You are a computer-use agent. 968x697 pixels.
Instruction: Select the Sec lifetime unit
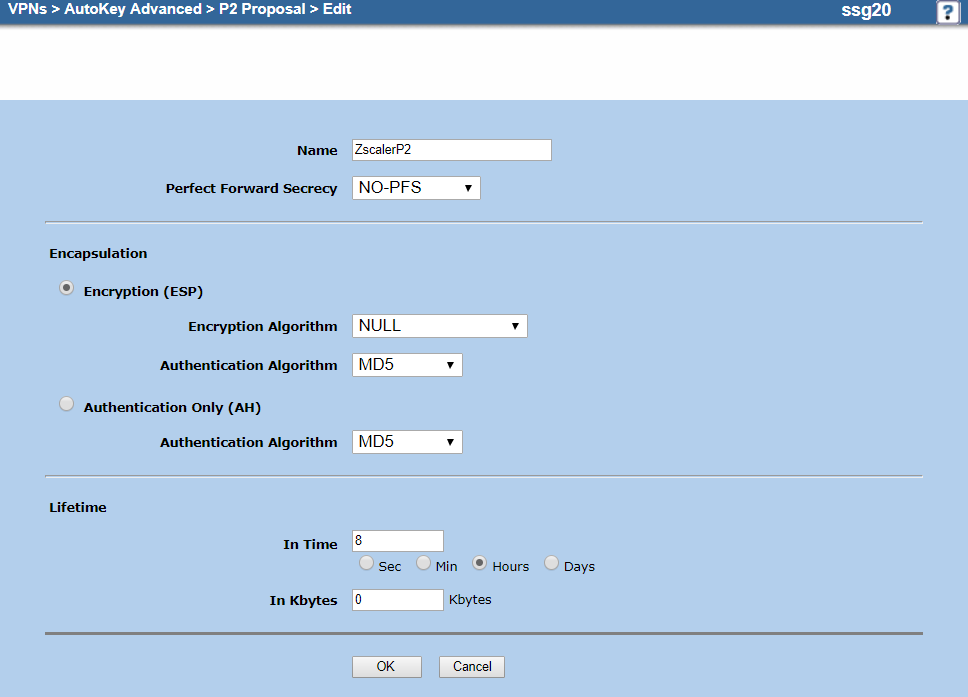point(367,564)
